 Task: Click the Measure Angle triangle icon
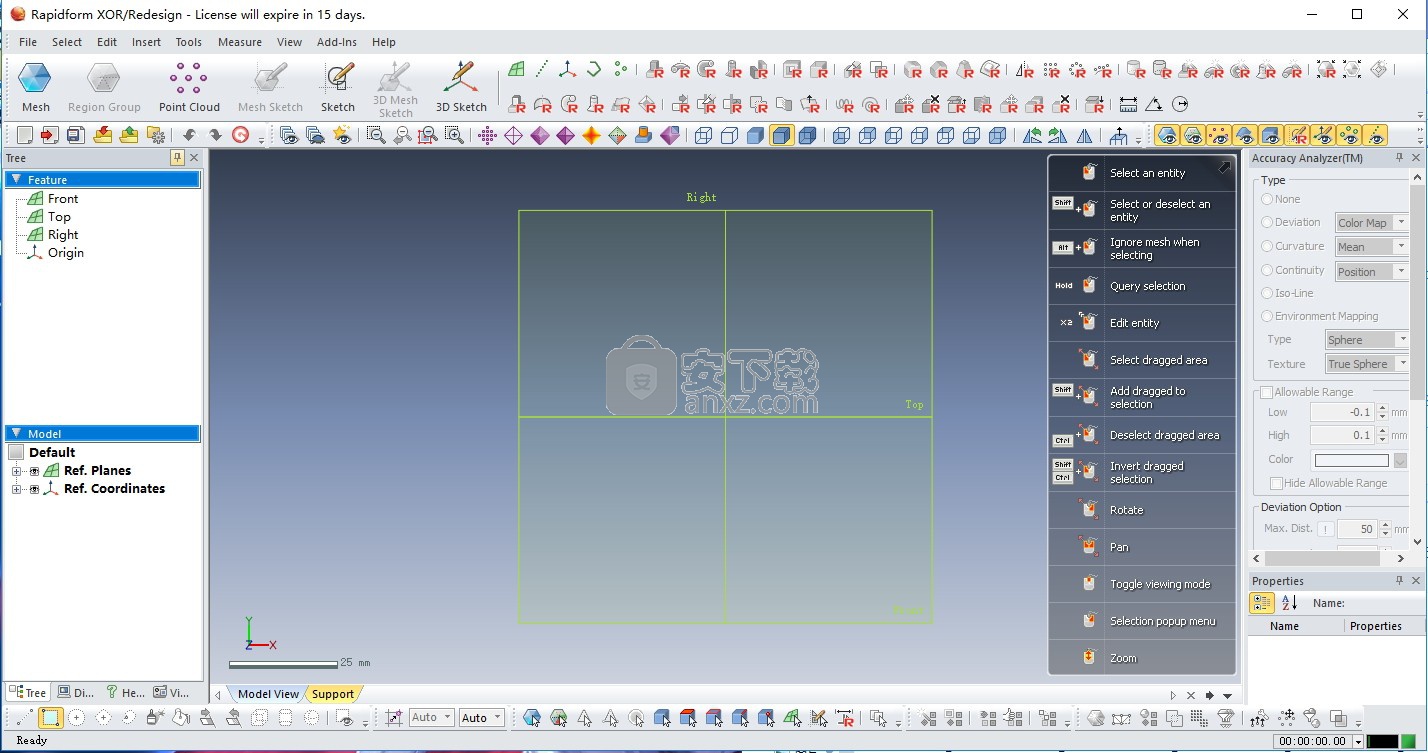point(1154,104)
